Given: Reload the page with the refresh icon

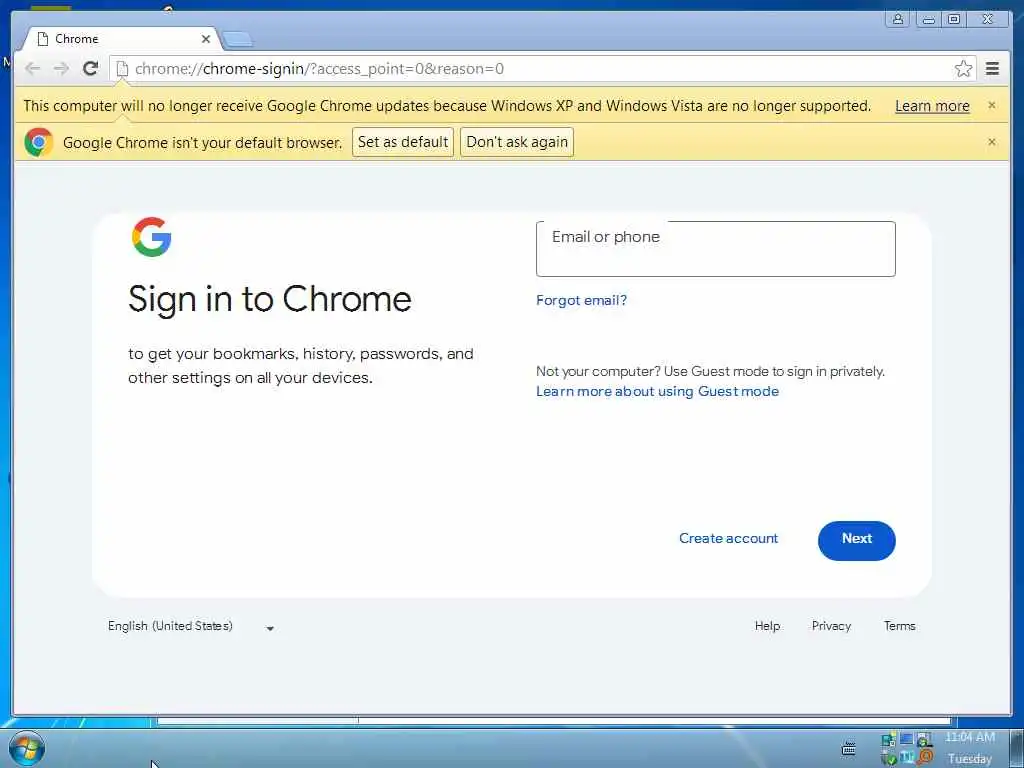Looking at the screenshot, I should coord(91,69).
